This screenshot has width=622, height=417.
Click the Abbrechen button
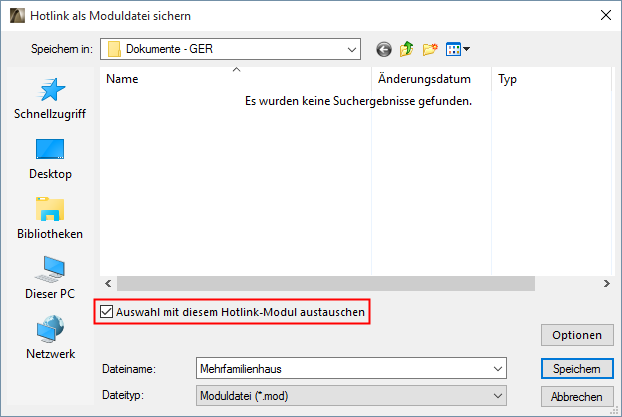[x=577, y=396]
